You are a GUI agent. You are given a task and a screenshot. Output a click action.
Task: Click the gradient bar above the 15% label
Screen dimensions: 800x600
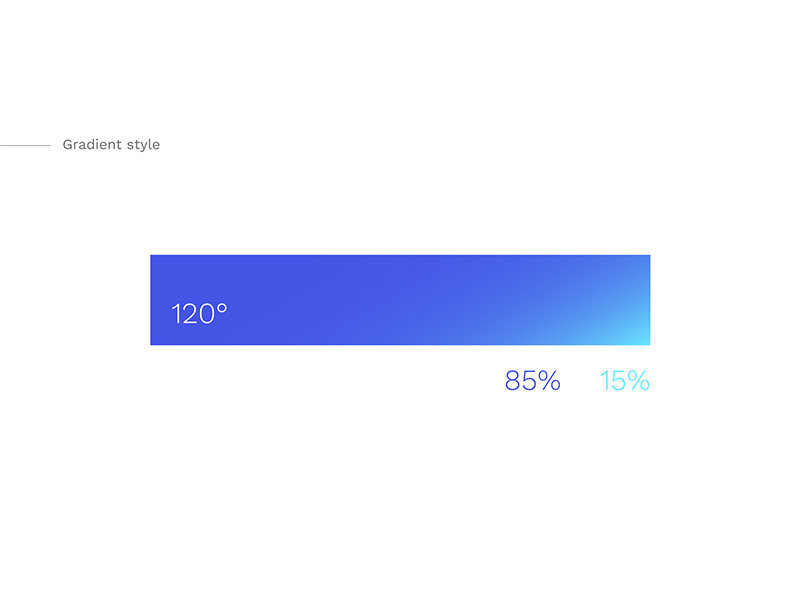pyautogui.click(x=624, y=300)
